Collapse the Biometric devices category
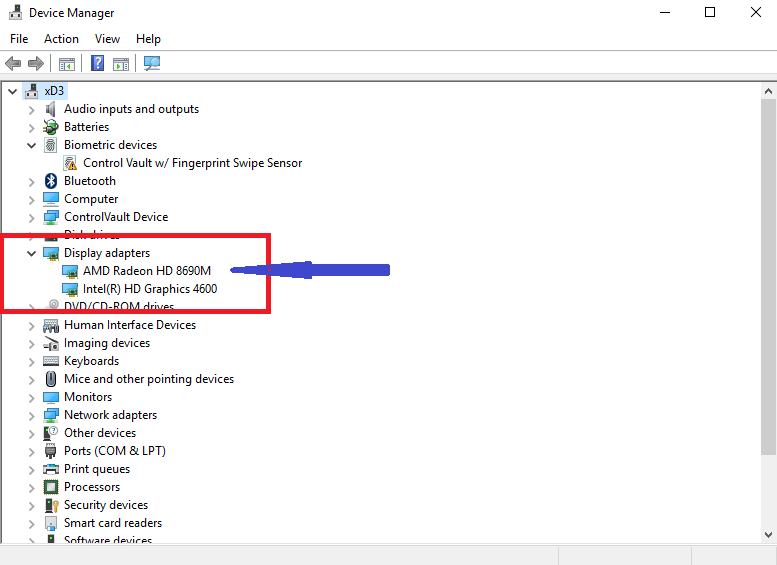 tap(32, 145)
